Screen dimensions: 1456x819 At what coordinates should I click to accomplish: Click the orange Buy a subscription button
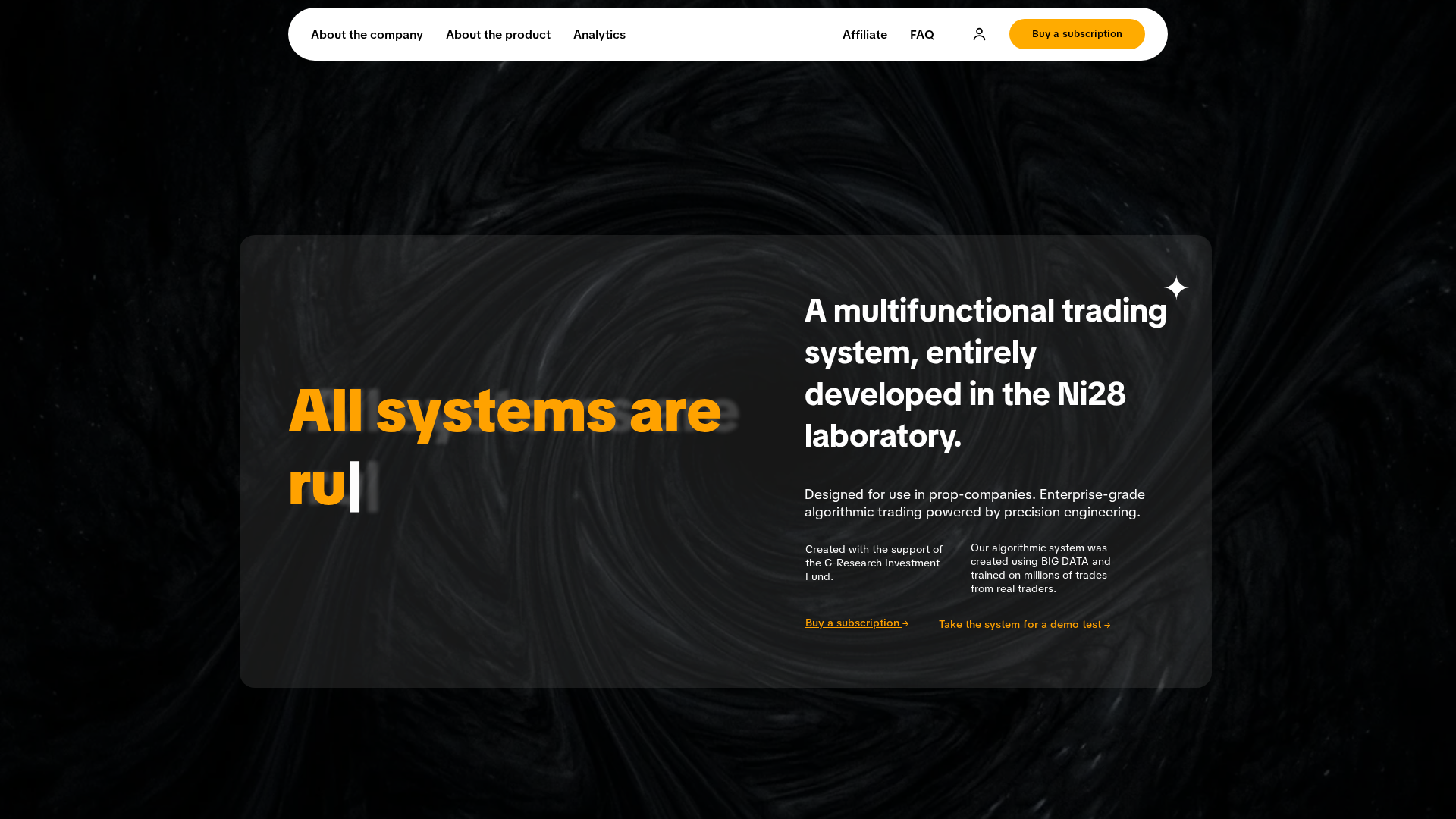[x=1077, y=34]
